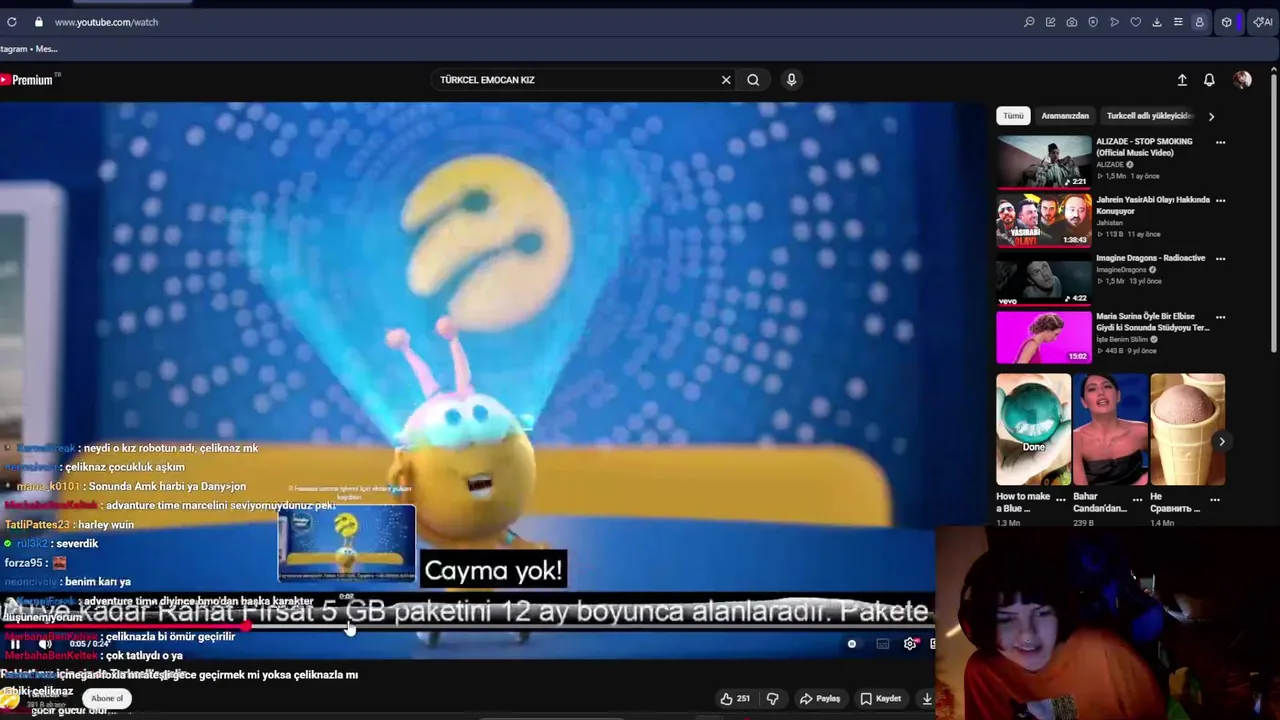Open options menu for Imagine Dragons - Radioactive
Image resolution: width=1280 pixels, height=720 pixels.
(x=1220, y=258)
